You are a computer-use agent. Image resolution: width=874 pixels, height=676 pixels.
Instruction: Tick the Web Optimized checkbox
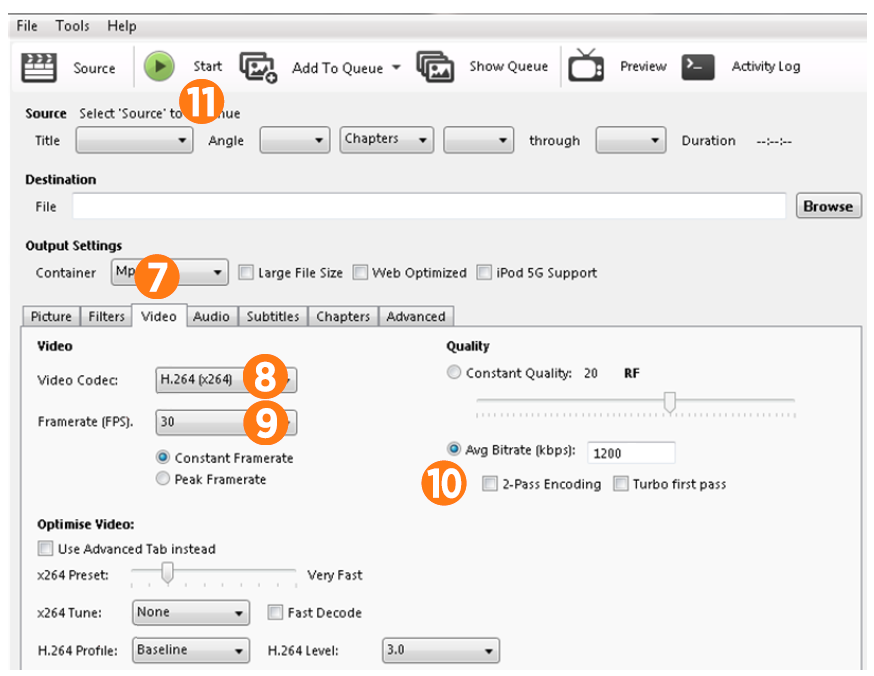[360, 273]
